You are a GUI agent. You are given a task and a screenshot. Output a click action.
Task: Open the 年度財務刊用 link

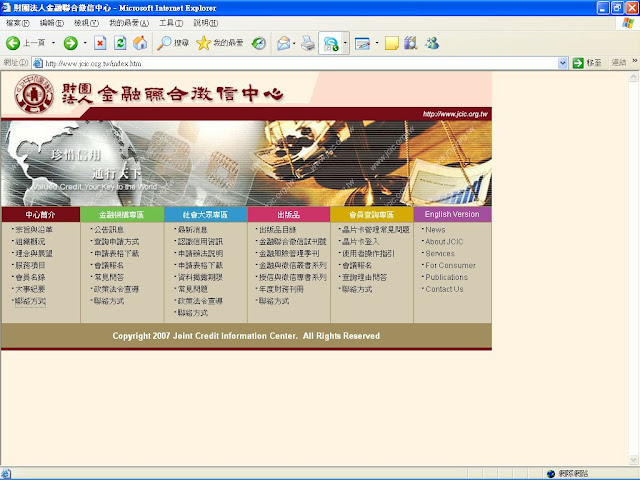coord(281,289)
